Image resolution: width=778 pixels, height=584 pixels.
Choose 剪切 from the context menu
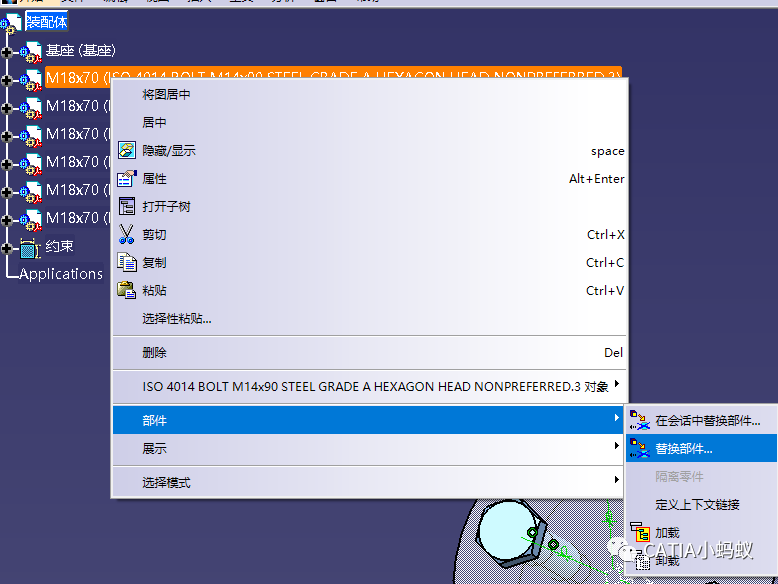(370, 234)
